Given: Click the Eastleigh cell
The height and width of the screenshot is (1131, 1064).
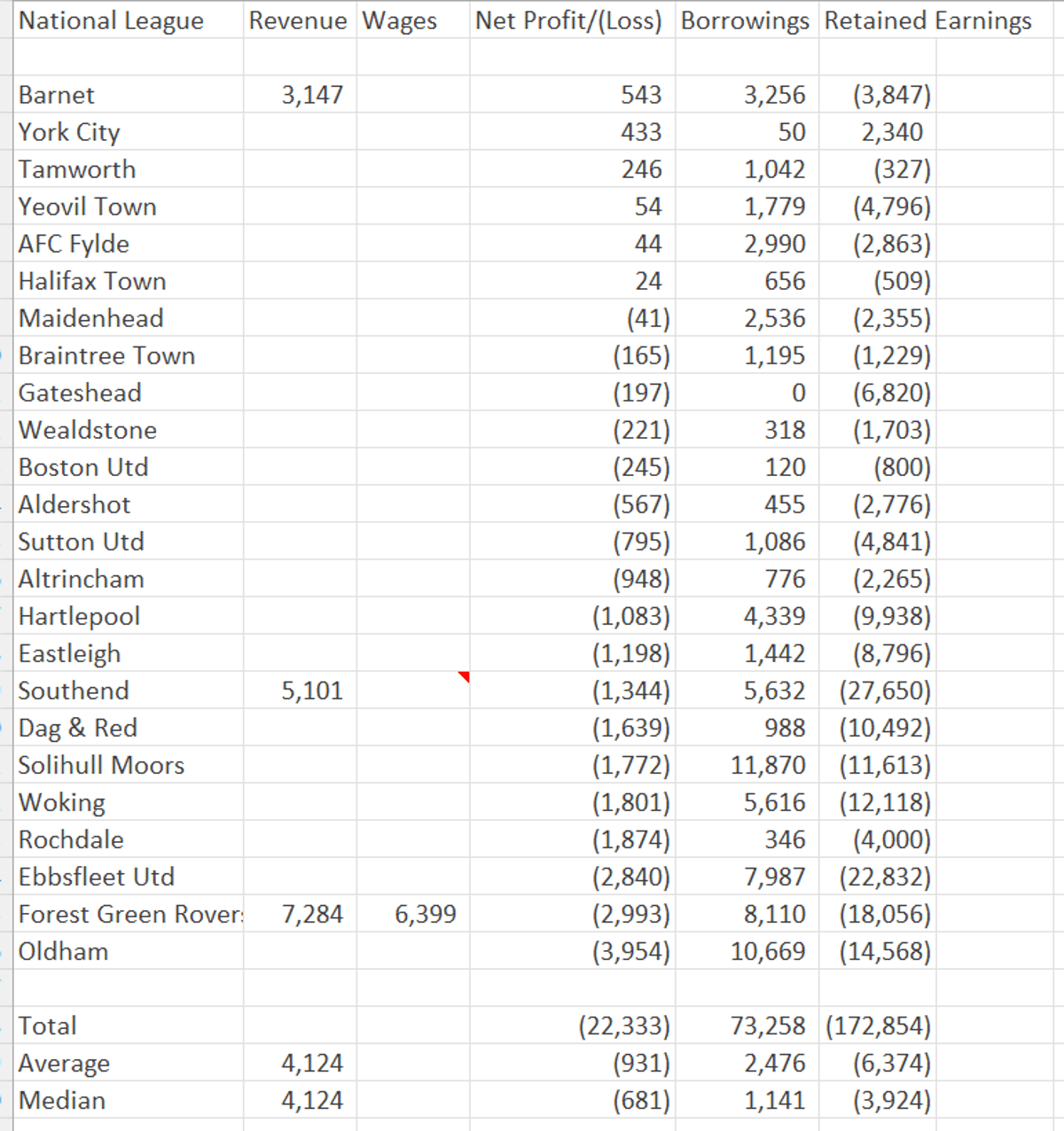Looking at the screenshot, I should pyautogui.click(x=129, y=652).
